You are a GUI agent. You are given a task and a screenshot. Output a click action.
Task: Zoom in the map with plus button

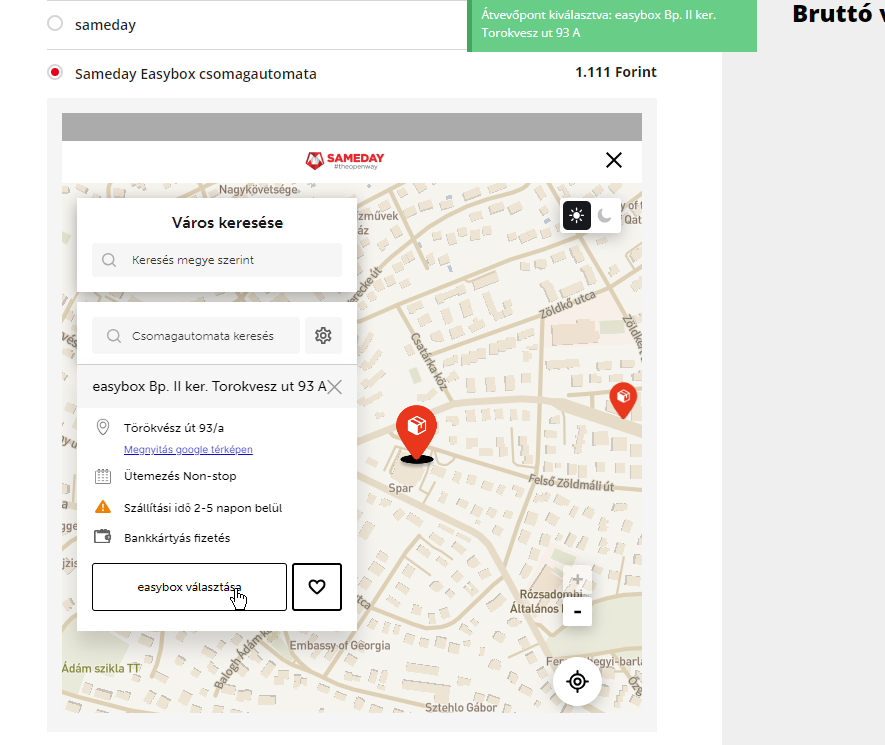tap(577, 579)
